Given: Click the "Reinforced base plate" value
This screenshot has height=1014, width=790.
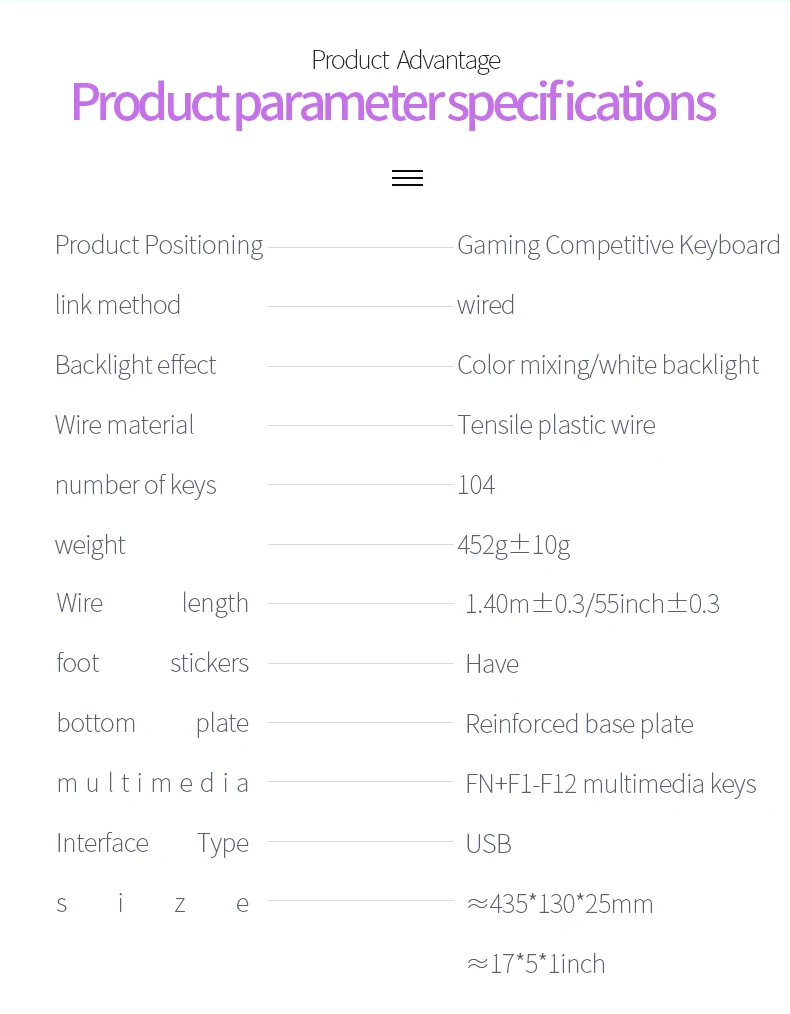Looking at the screenshot, I should (579, 724).
